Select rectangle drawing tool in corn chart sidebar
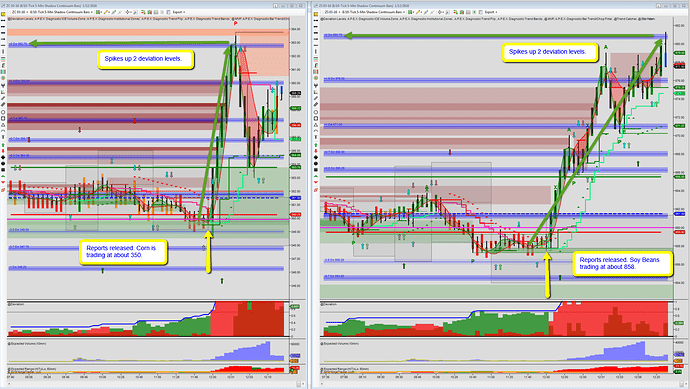The height and width of the screenshot is (389, 690). [3, 118]
